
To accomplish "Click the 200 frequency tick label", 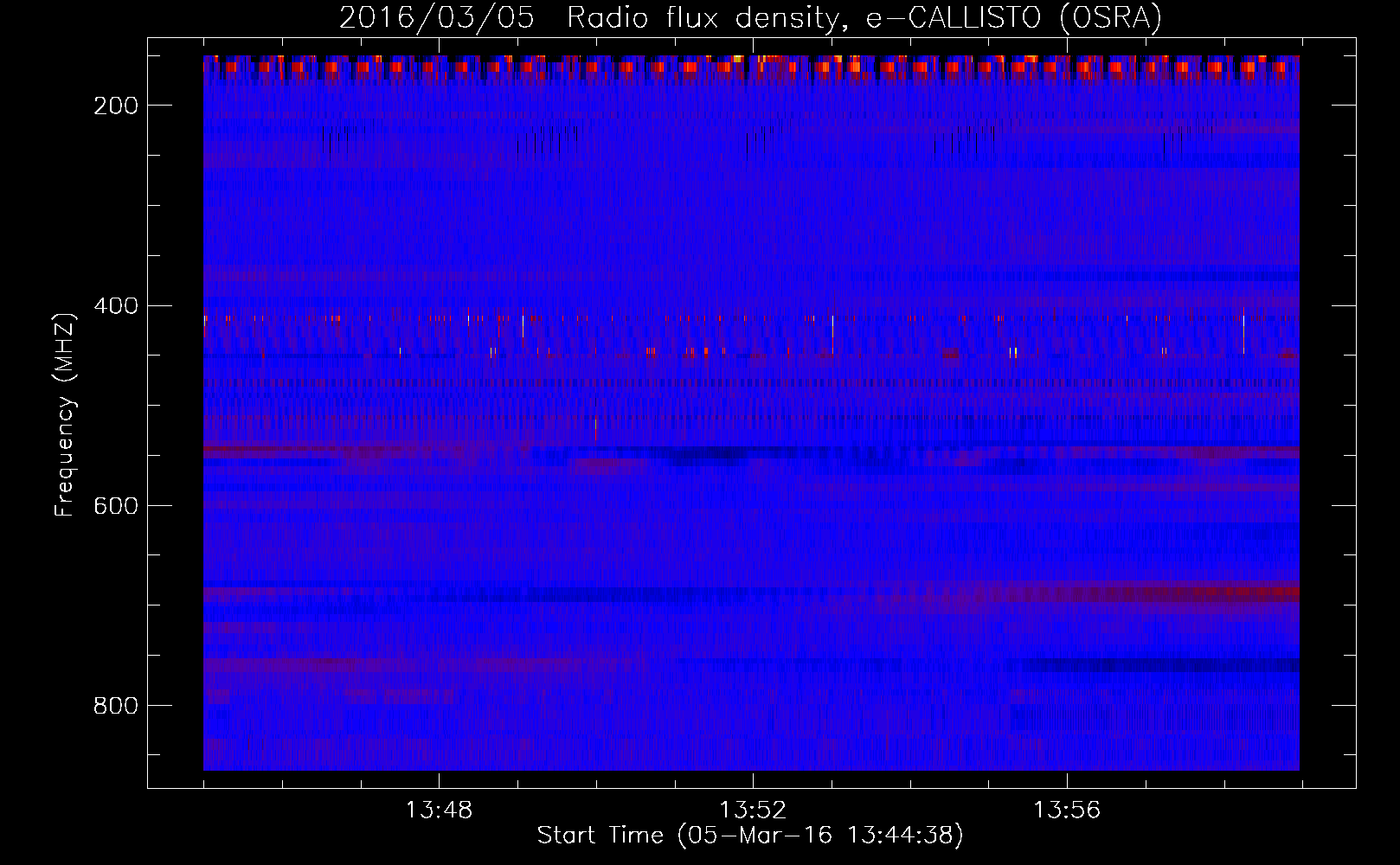I will (116, 106).
